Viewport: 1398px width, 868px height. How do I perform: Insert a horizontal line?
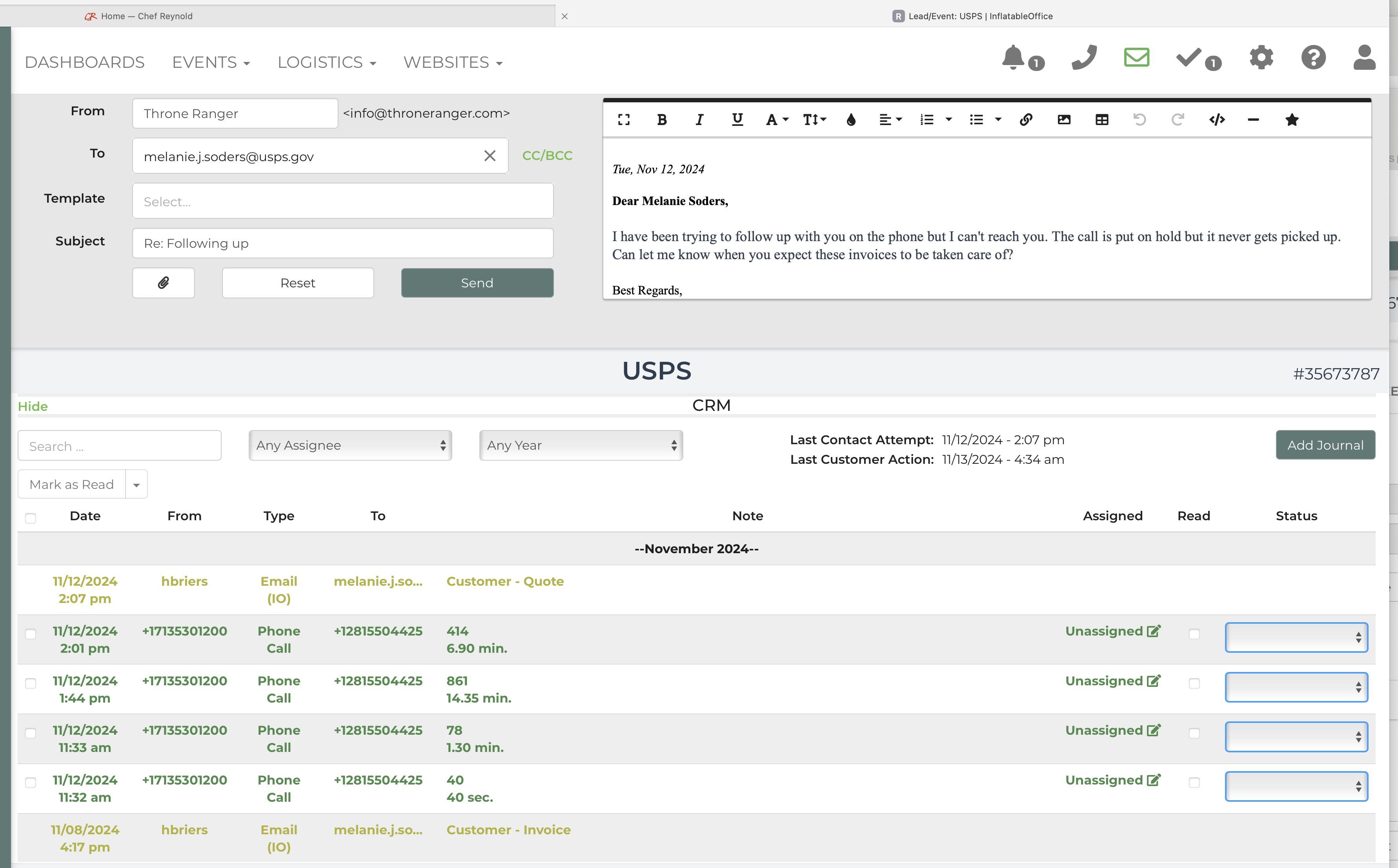click(1253, 120)
